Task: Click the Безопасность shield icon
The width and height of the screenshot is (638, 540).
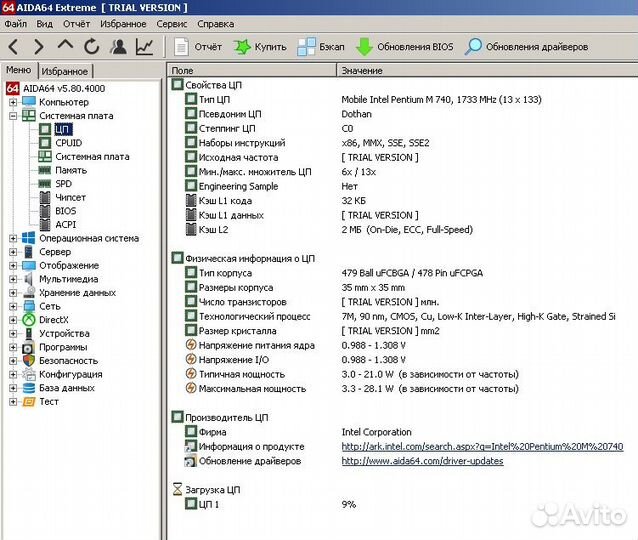Action: pyautogui.click(x=28, y=361)
